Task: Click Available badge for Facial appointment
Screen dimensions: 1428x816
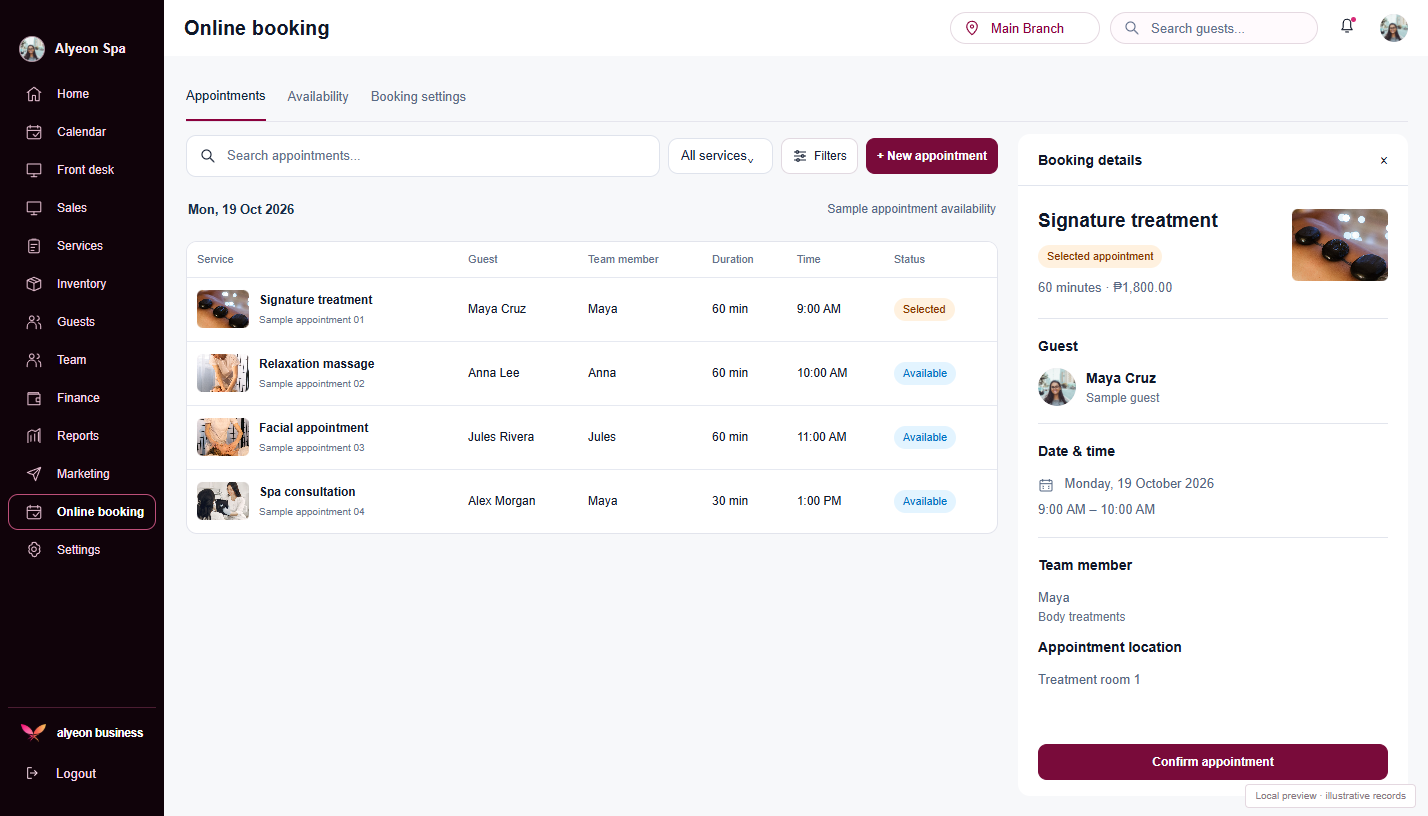Action: click(925, 437)
